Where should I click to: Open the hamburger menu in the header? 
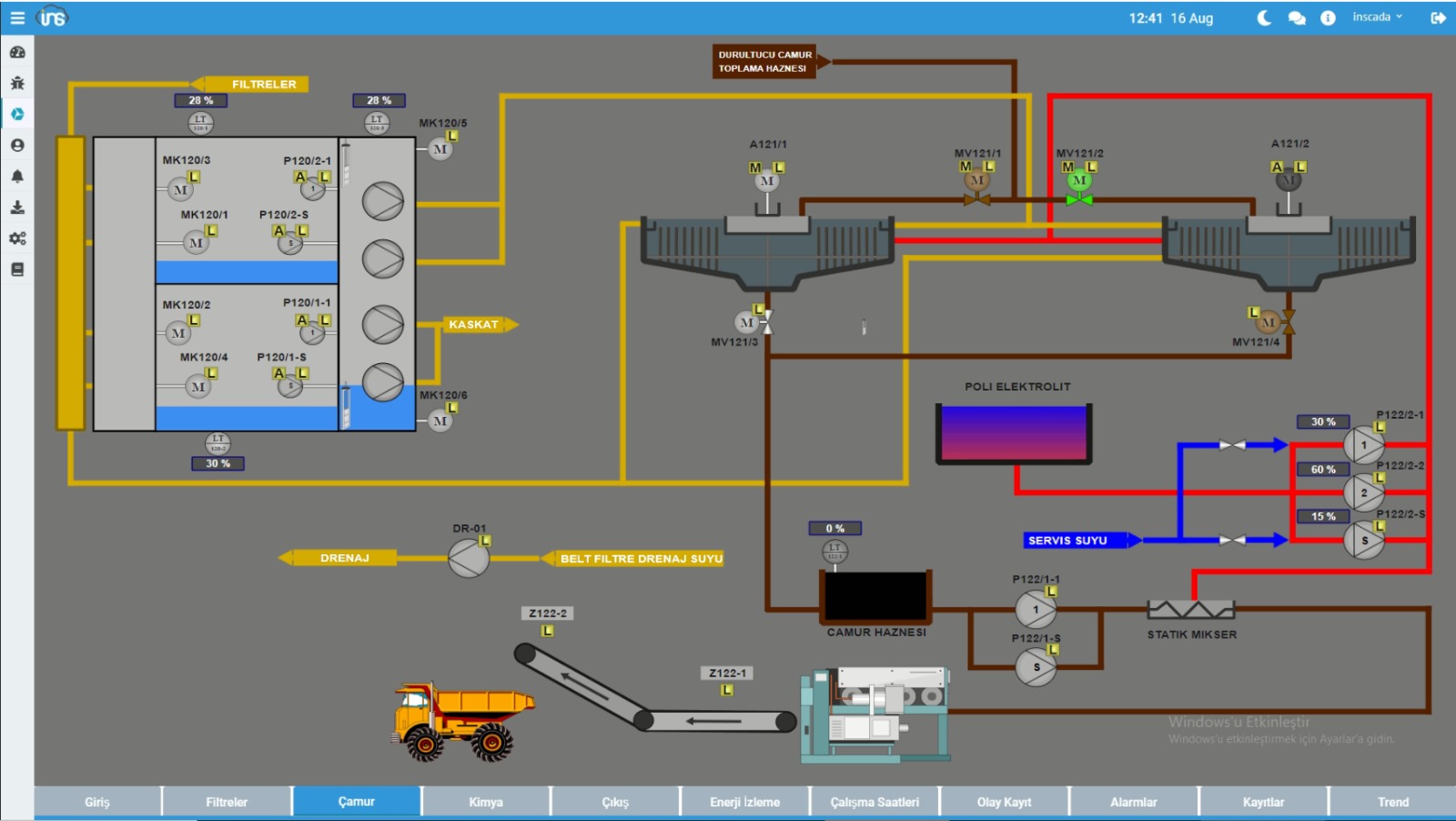(17, 17)
